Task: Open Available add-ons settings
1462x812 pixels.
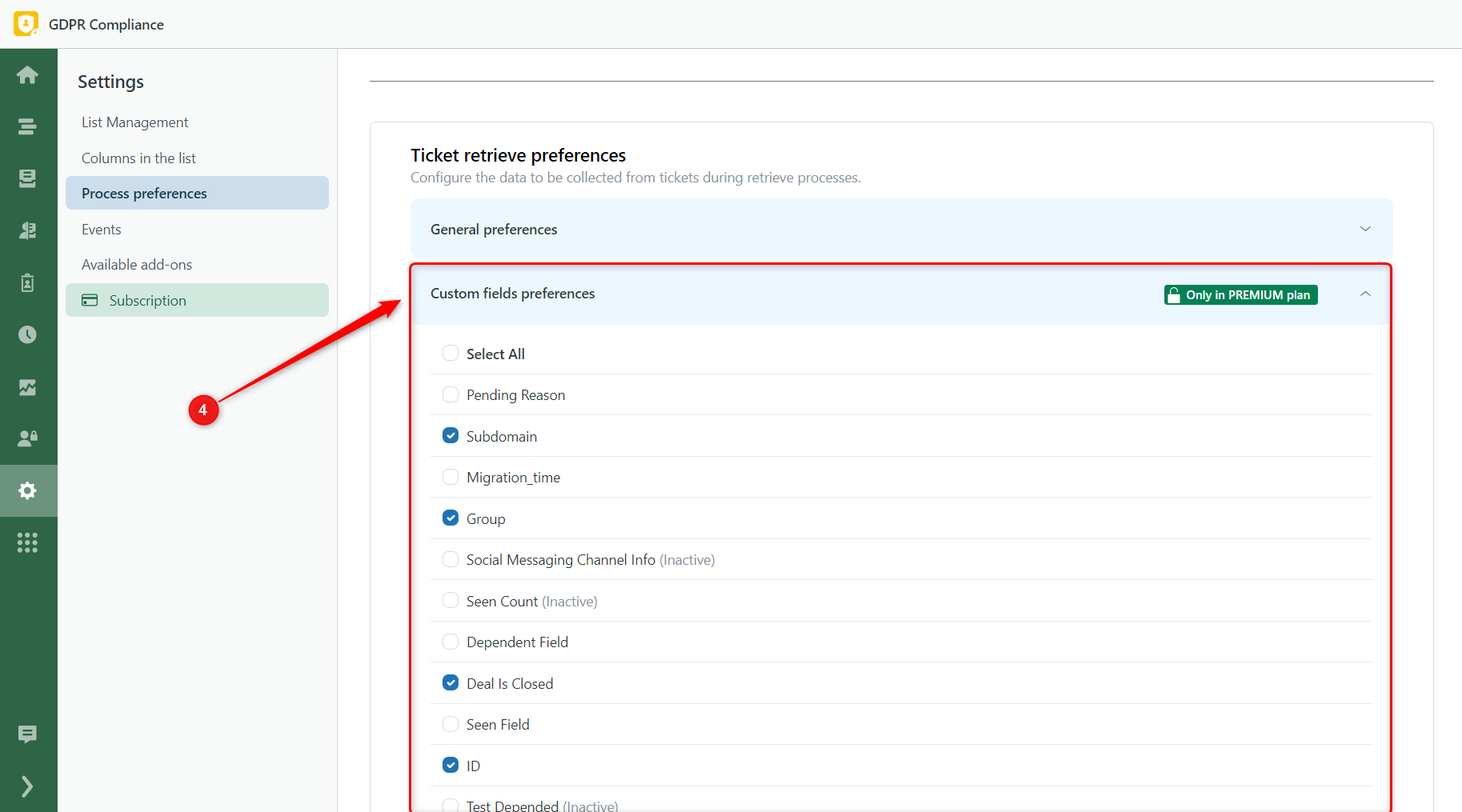Action: tap(197, 265)
